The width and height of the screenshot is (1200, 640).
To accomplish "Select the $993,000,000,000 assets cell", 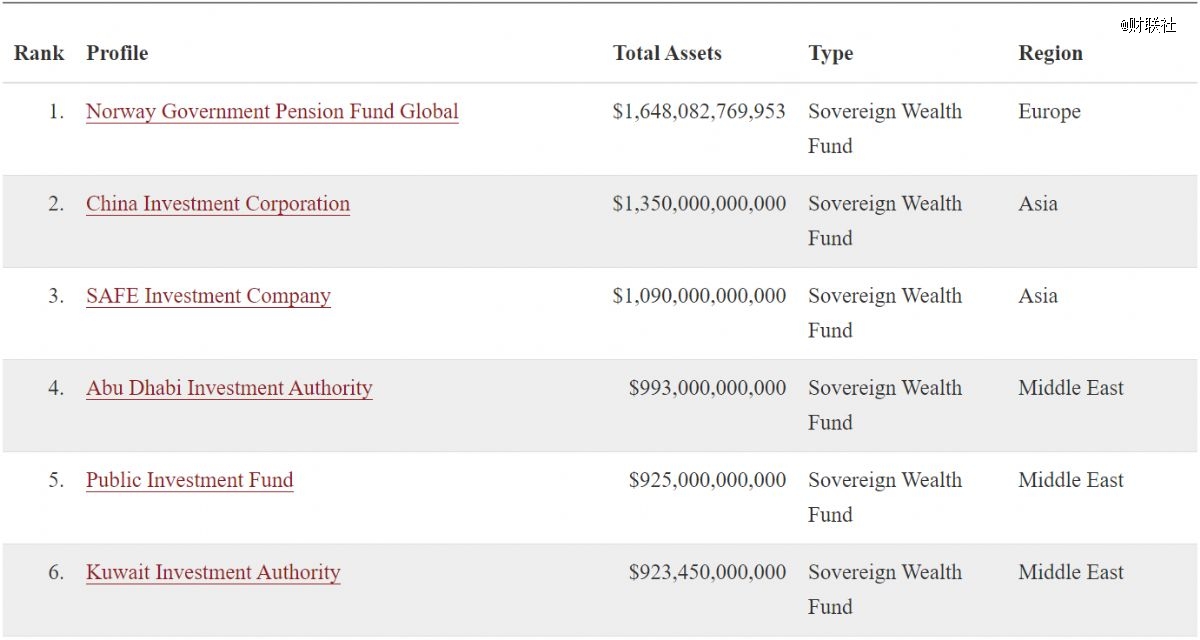I will click(x=707, y=388).
